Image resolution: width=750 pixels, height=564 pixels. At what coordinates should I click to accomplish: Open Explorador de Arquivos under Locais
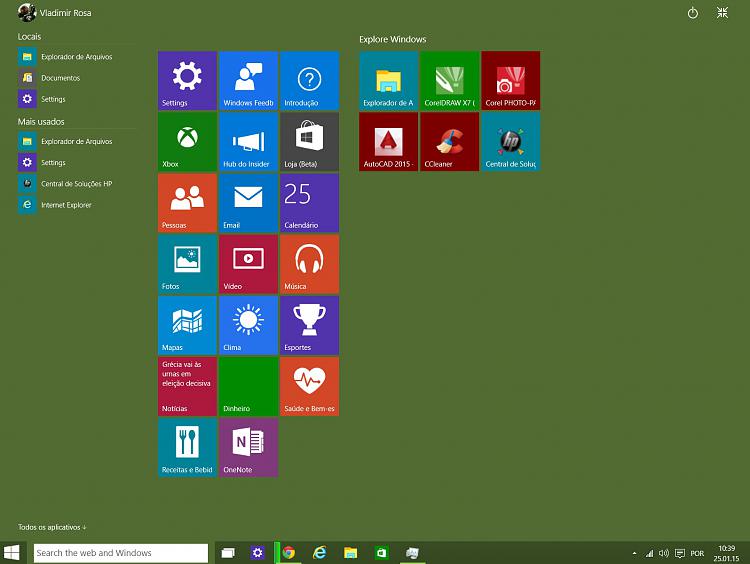pos(66,57)
